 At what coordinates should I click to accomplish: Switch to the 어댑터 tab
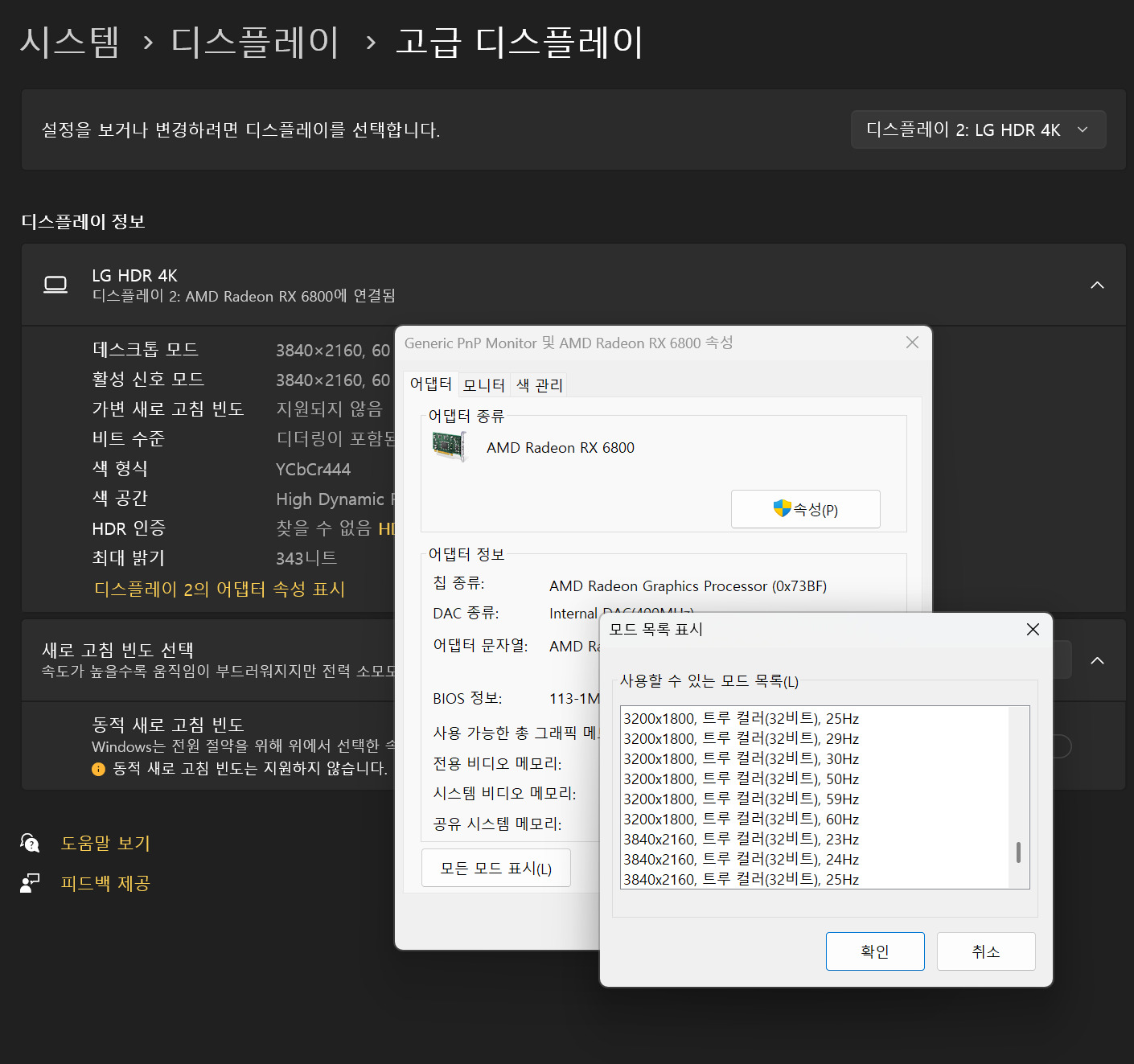tap(431, 384)
